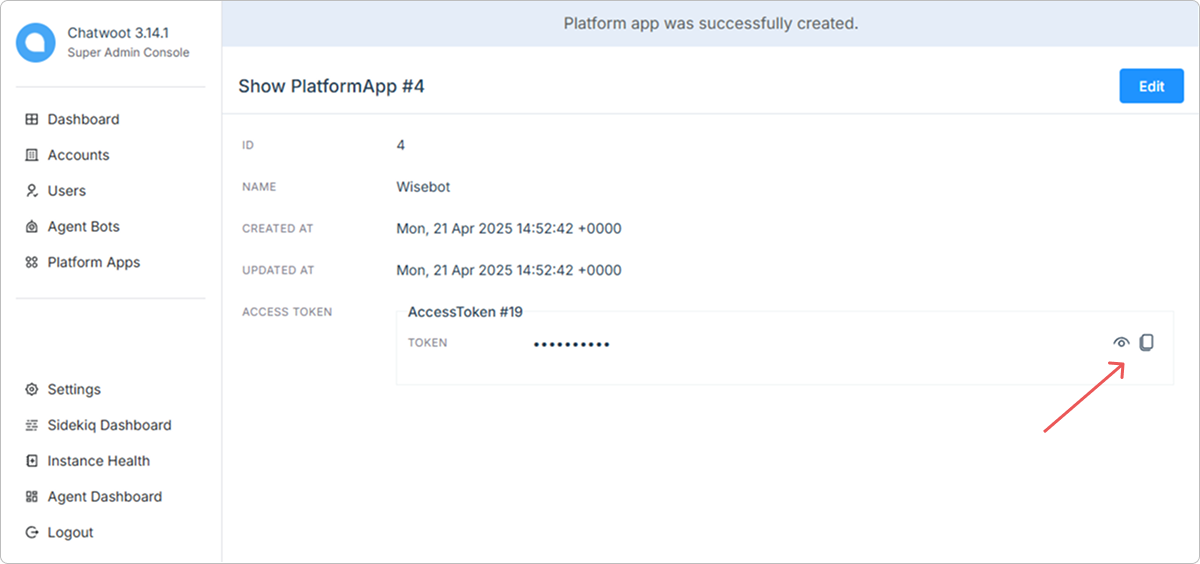Click the Chatwoot logo icon
This screenshot has height=564, width=1200.
[x=36, y=43]
